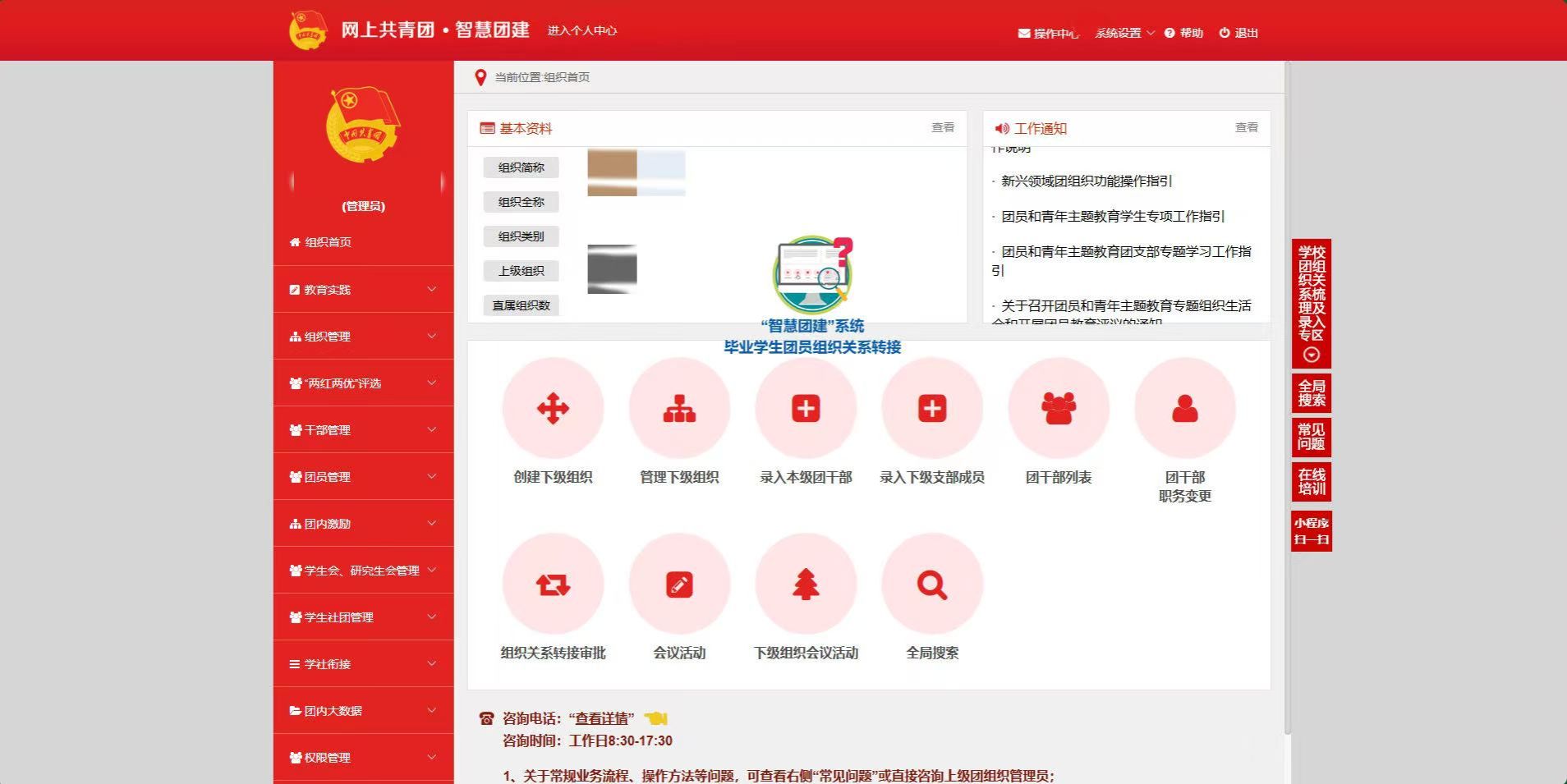Open 在线培训 side floating button
Image resolution: width=1567 pixels, height=784 pixels.
tap(1311, 482)
